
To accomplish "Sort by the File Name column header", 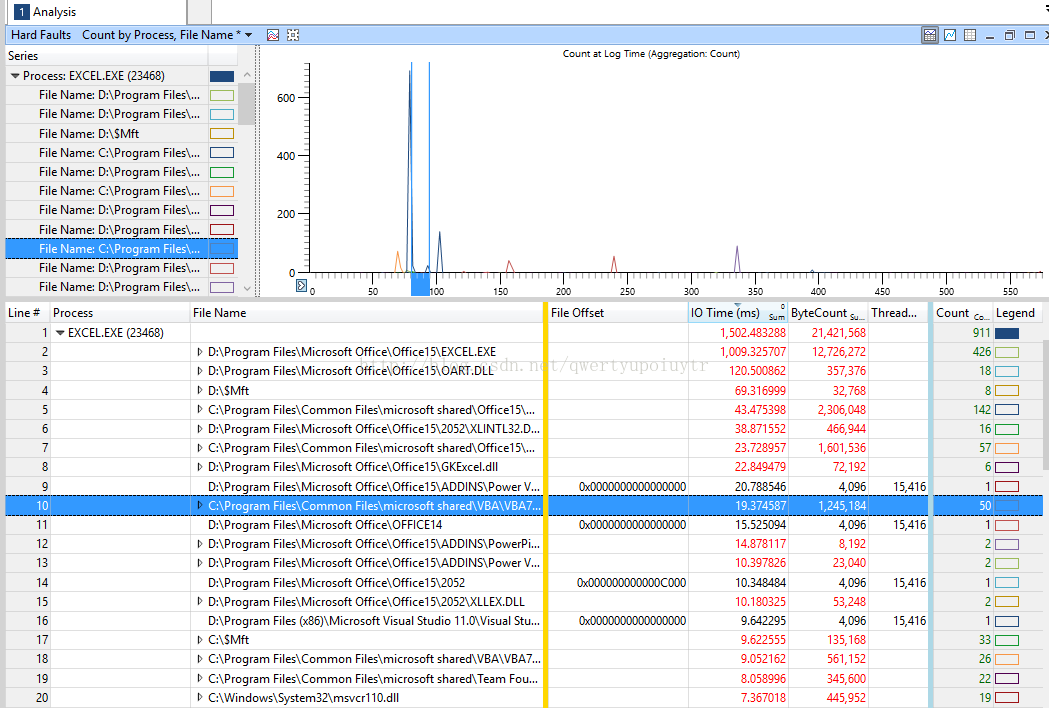I will pyautogui.click(x=367, y=313).
